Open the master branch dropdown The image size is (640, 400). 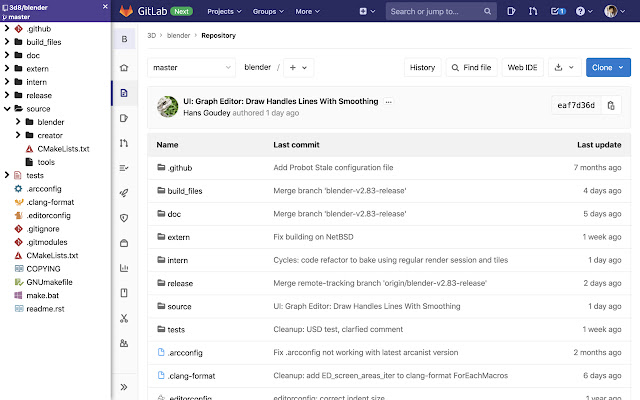tap(191, 68)
